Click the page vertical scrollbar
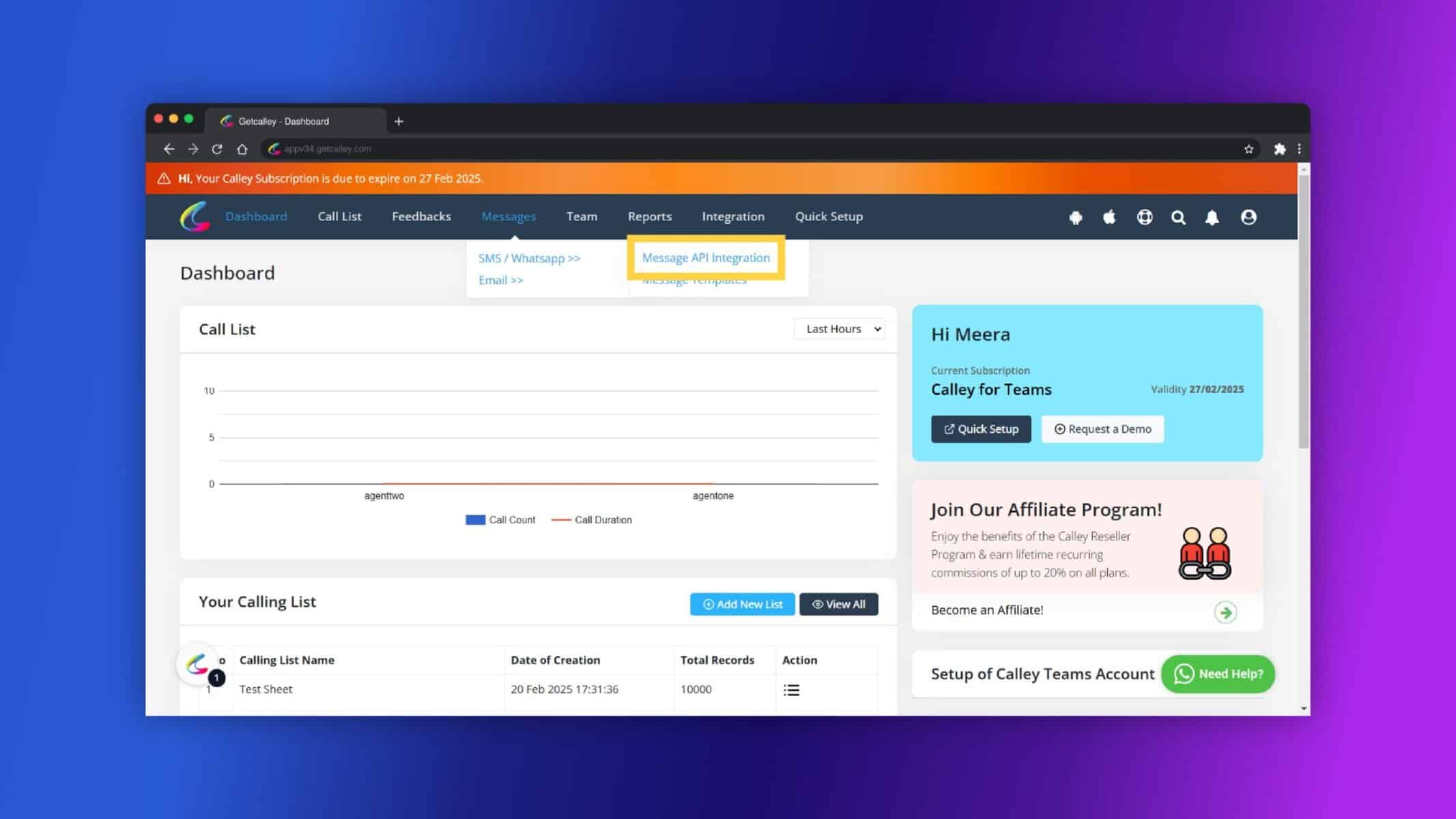This screenshot has height=819, width=1456. click(1304, 311)
